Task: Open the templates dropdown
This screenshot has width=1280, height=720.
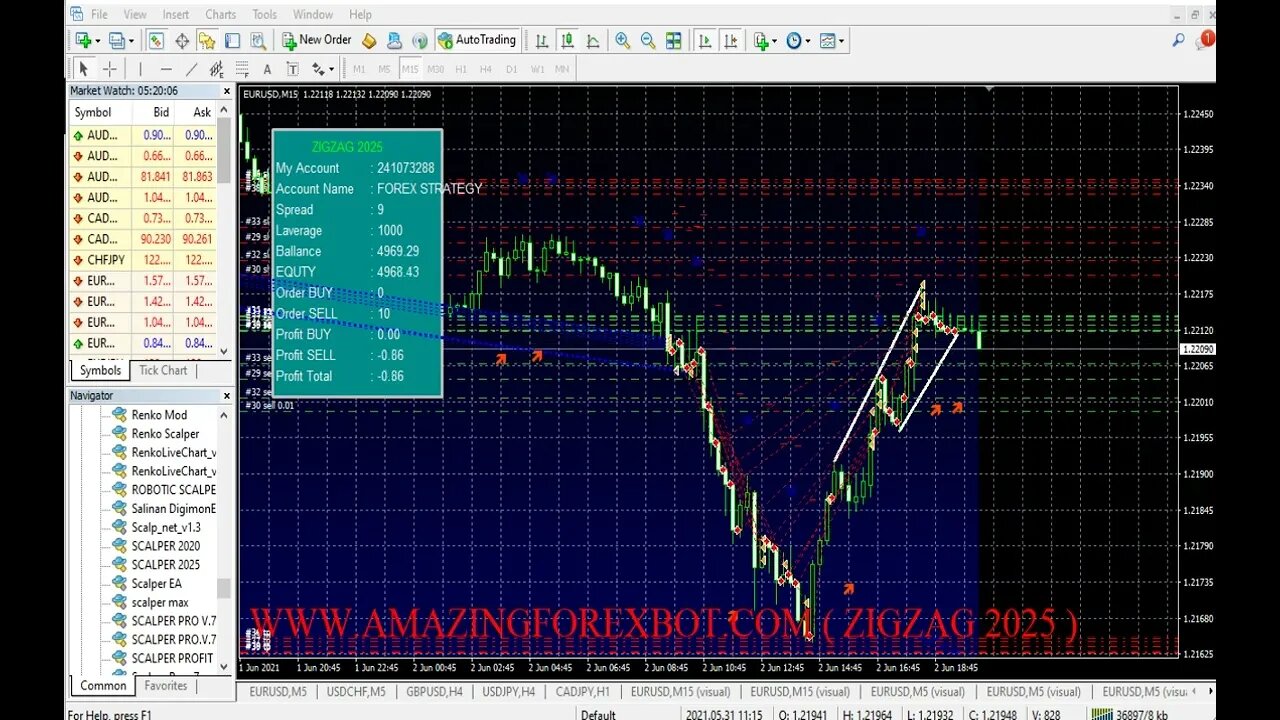Action: pos(831,41)
